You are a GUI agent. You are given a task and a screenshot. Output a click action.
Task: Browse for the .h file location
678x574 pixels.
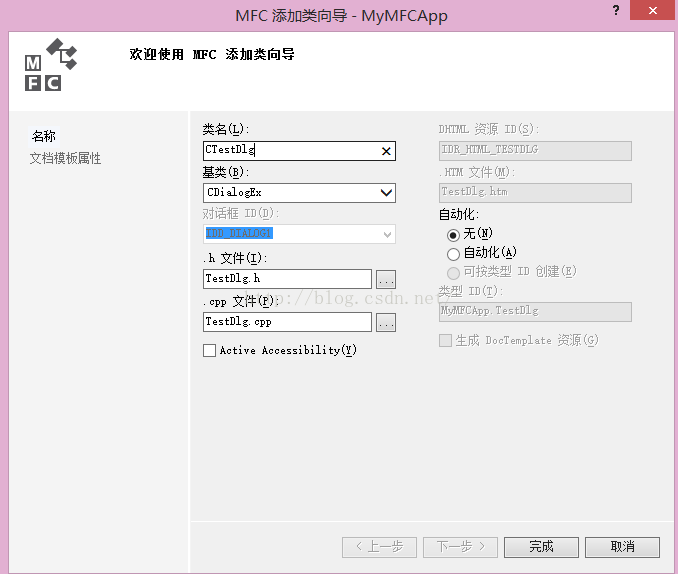tap(386, 279)
